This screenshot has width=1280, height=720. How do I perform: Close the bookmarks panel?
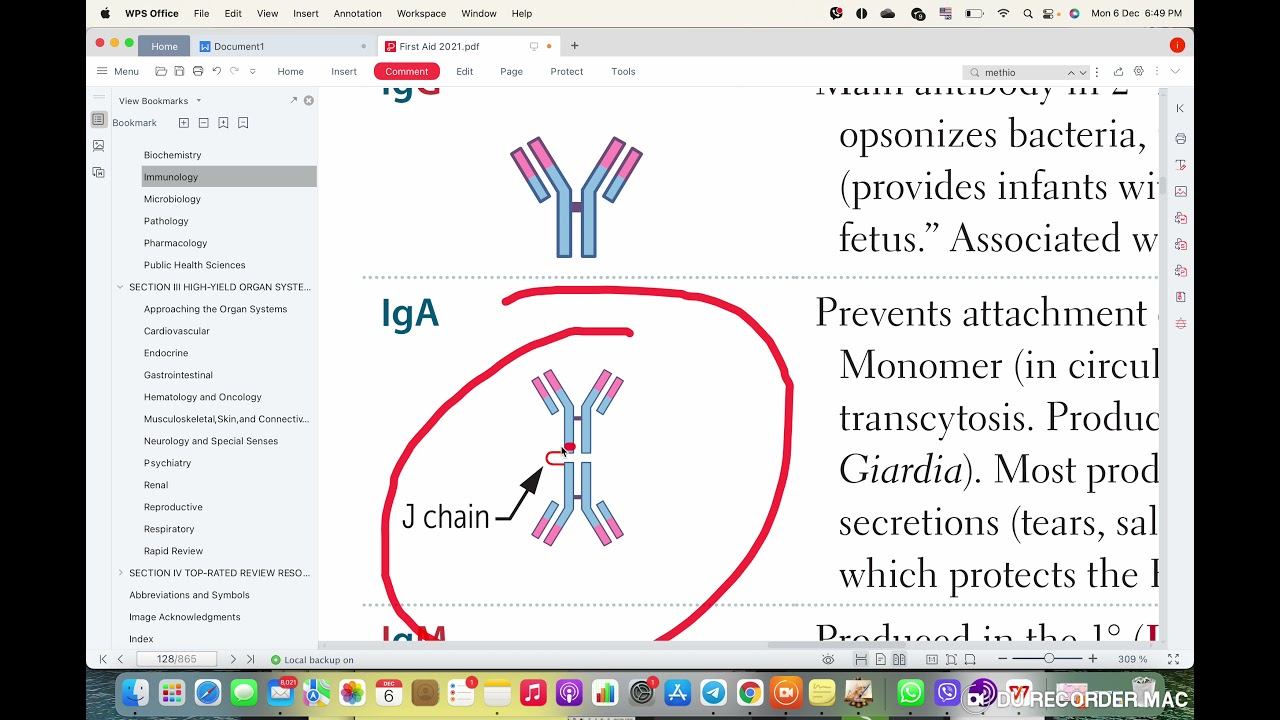309,100
